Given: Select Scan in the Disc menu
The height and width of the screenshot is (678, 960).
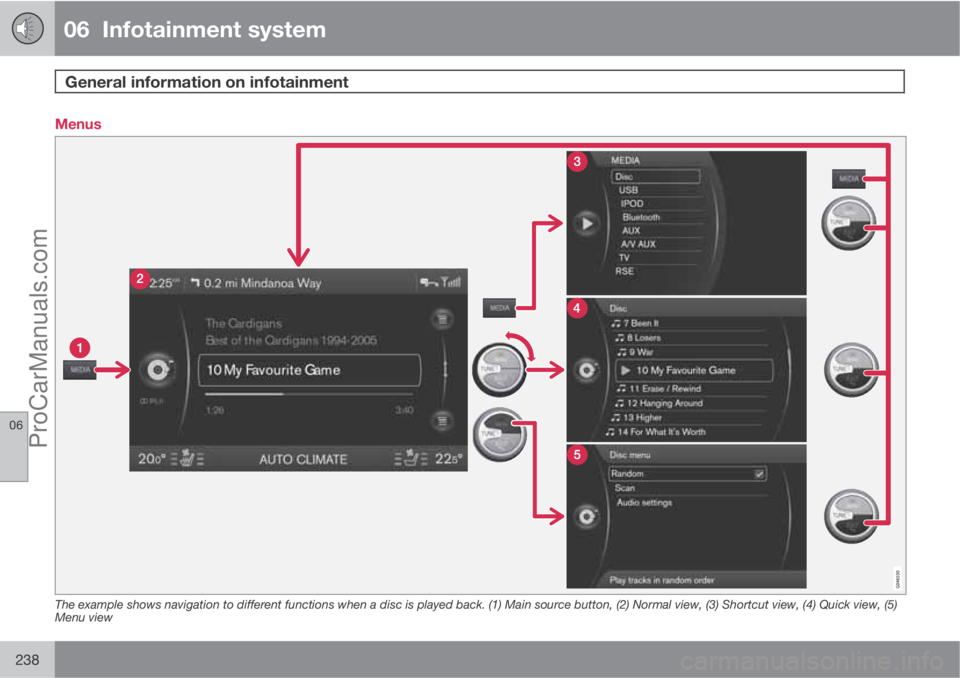Looking at the screenshot, I should [625, 488].
